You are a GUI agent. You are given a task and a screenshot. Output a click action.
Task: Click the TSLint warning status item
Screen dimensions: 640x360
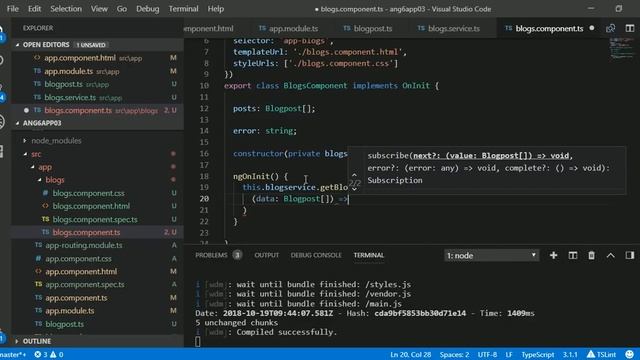pyautogui.click(x=601, y=354)
